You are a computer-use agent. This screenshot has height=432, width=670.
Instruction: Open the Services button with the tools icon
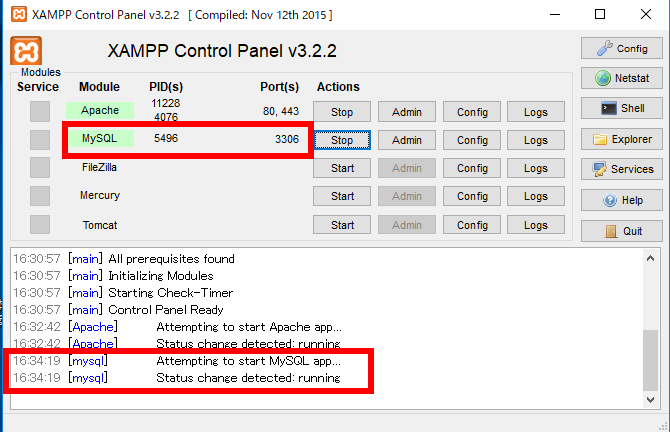622,169
